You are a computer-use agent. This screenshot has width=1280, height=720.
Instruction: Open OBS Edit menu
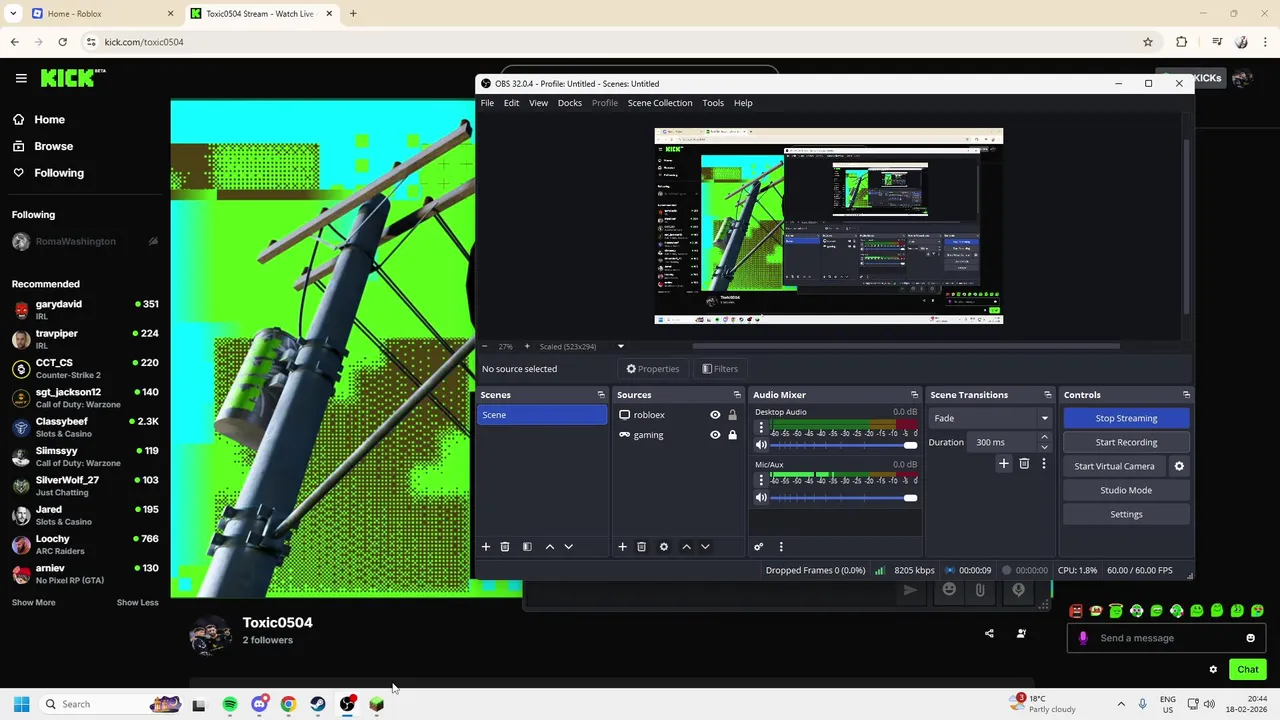[x=511, y=103]
